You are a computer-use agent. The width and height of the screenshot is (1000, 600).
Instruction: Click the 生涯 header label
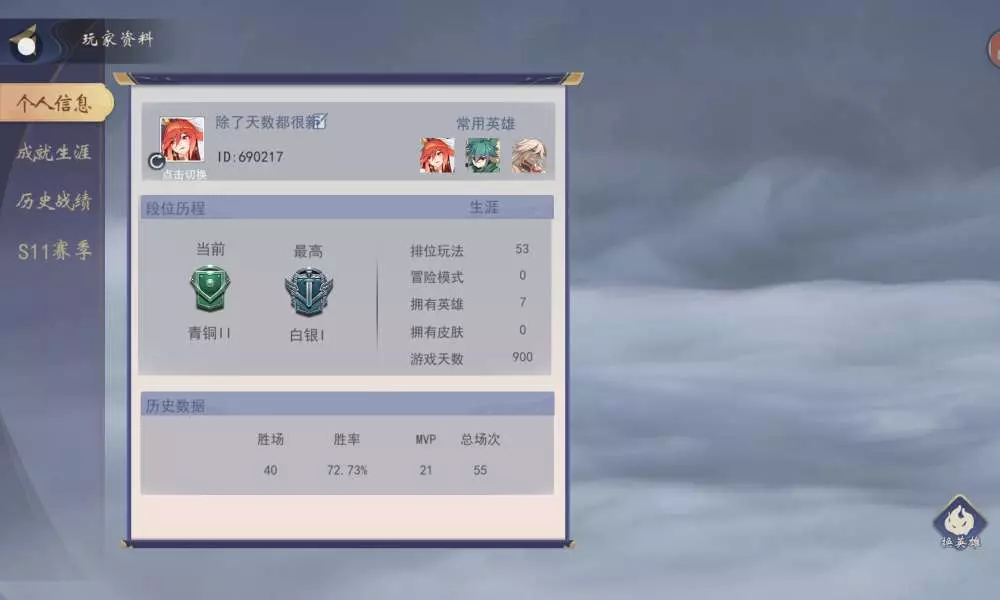click(484, 207)
